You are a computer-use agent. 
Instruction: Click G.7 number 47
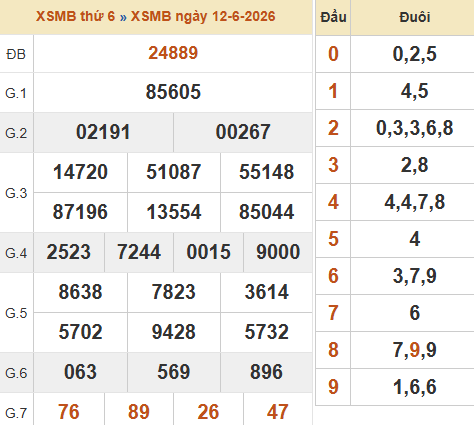[x=278, y=412]
